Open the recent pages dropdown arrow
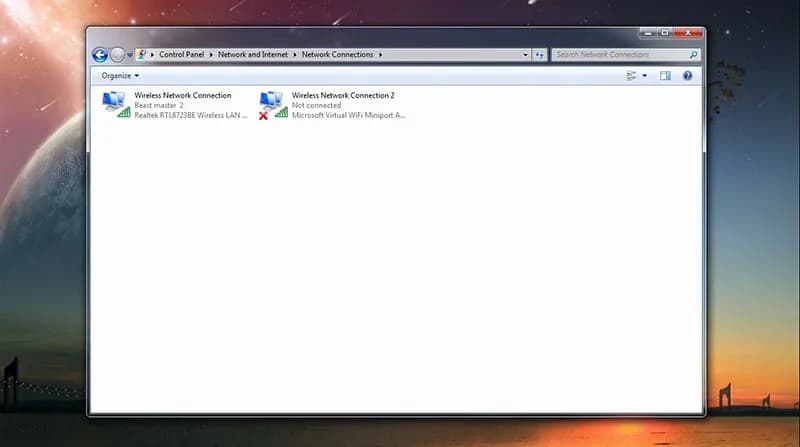 point(129,55)
